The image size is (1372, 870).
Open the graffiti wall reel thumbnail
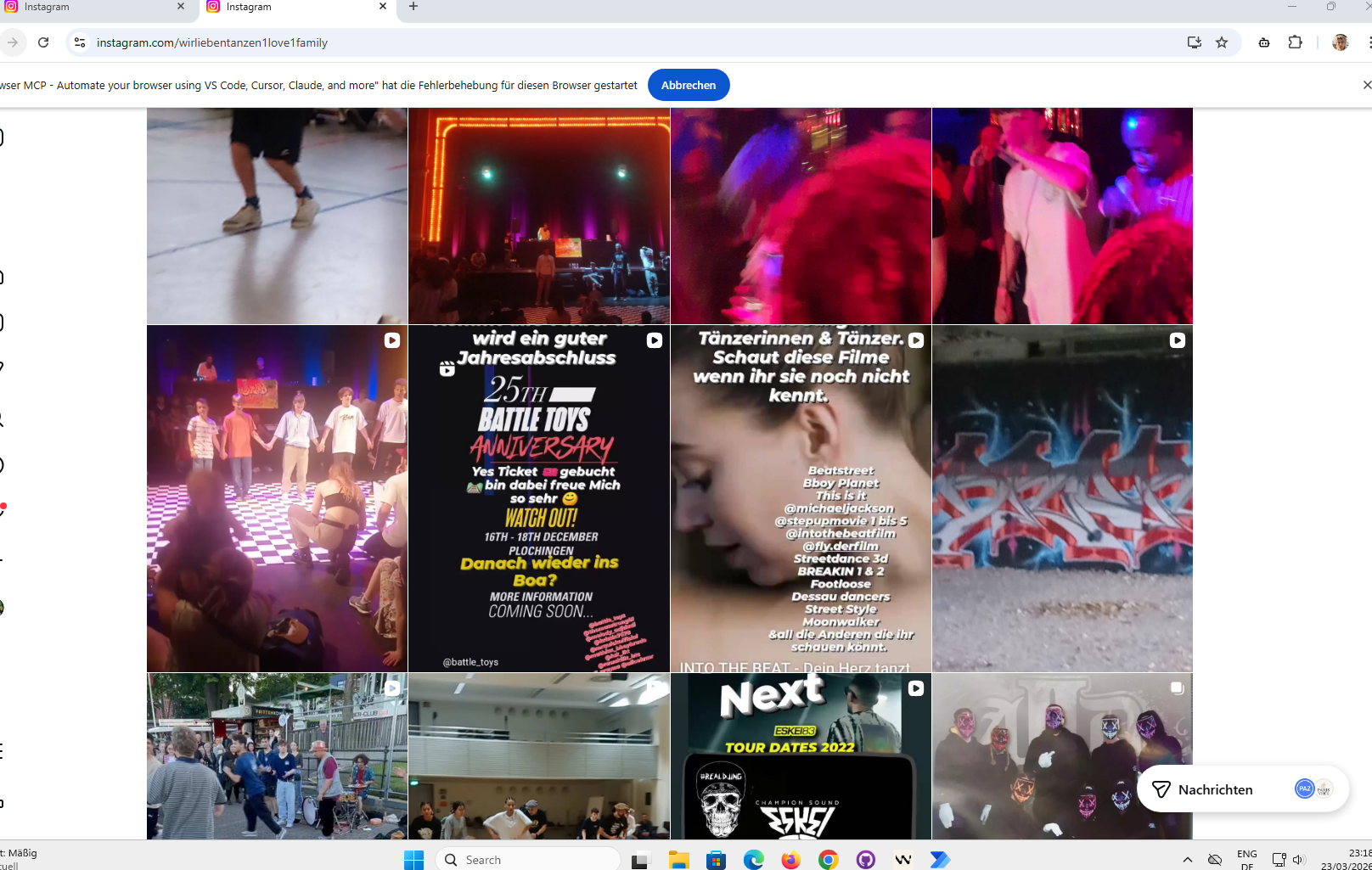pos(1062,499)
